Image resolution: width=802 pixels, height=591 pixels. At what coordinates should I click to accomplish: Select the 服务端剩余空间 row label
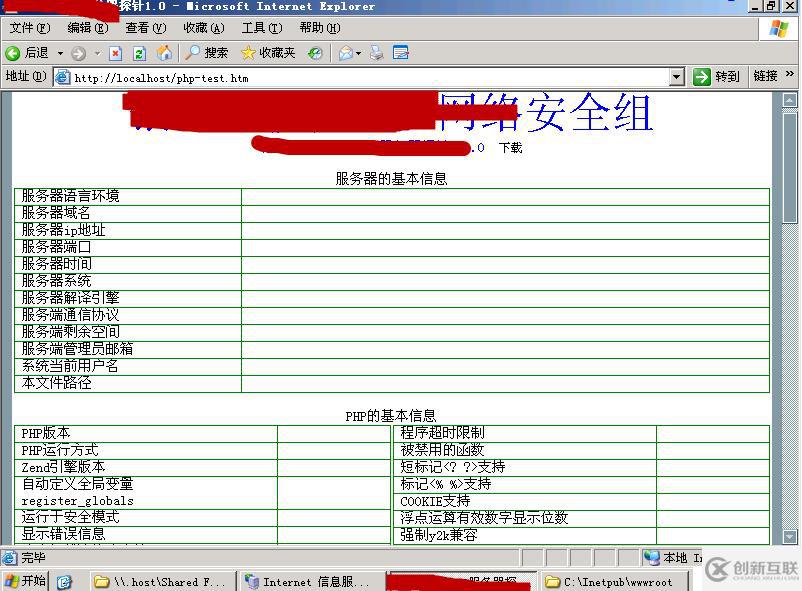[x=71, y=332]
